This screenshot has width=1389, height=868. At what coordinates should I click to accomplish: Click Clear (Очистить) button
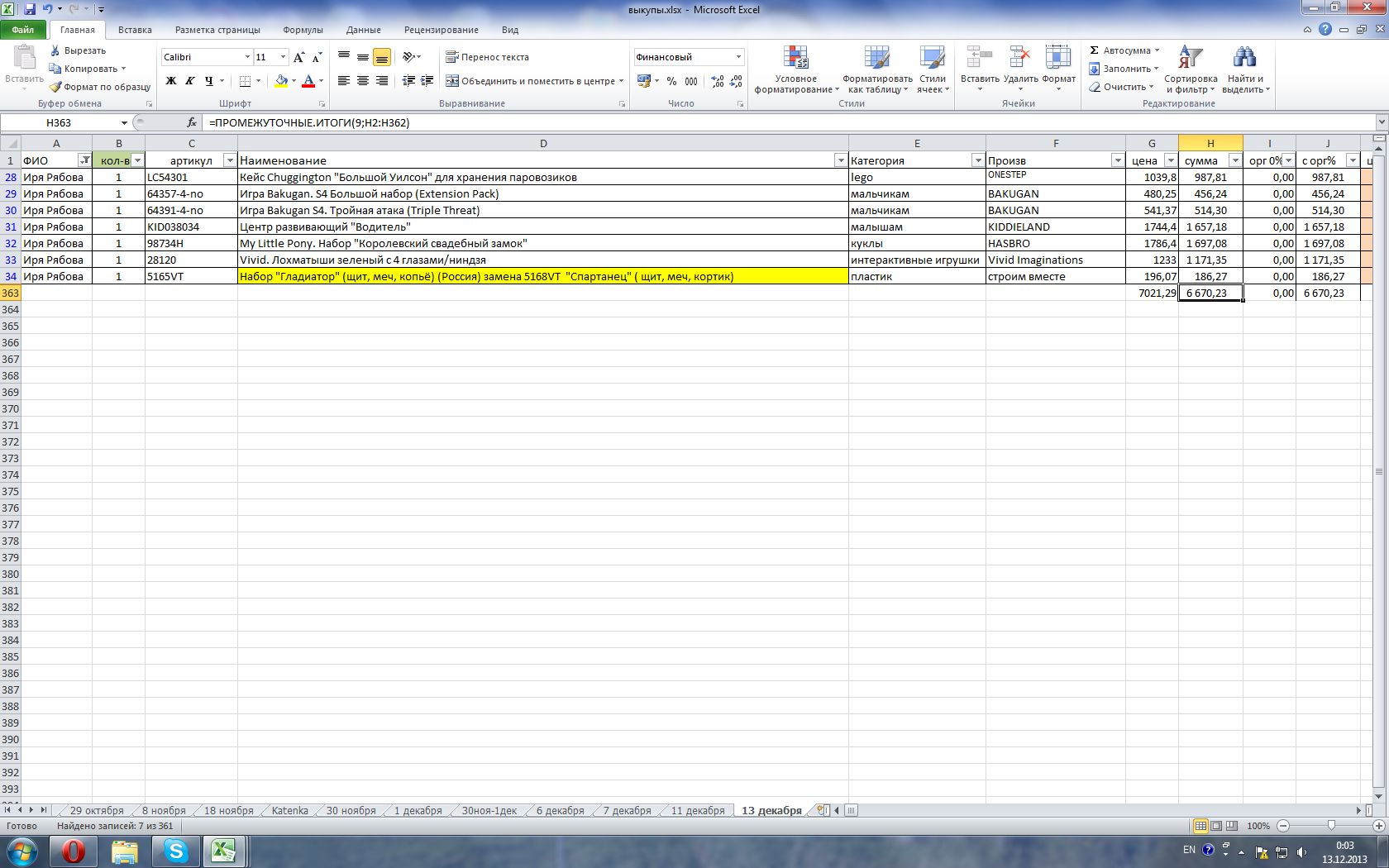1122,87
